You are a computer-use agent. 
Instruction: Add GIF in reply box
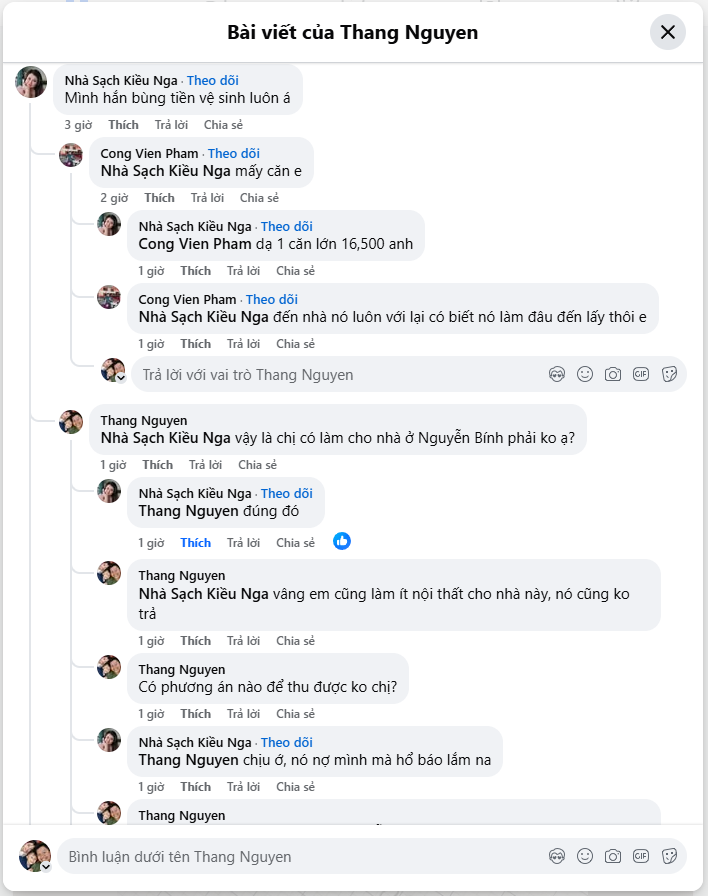(x=641, y=374)
